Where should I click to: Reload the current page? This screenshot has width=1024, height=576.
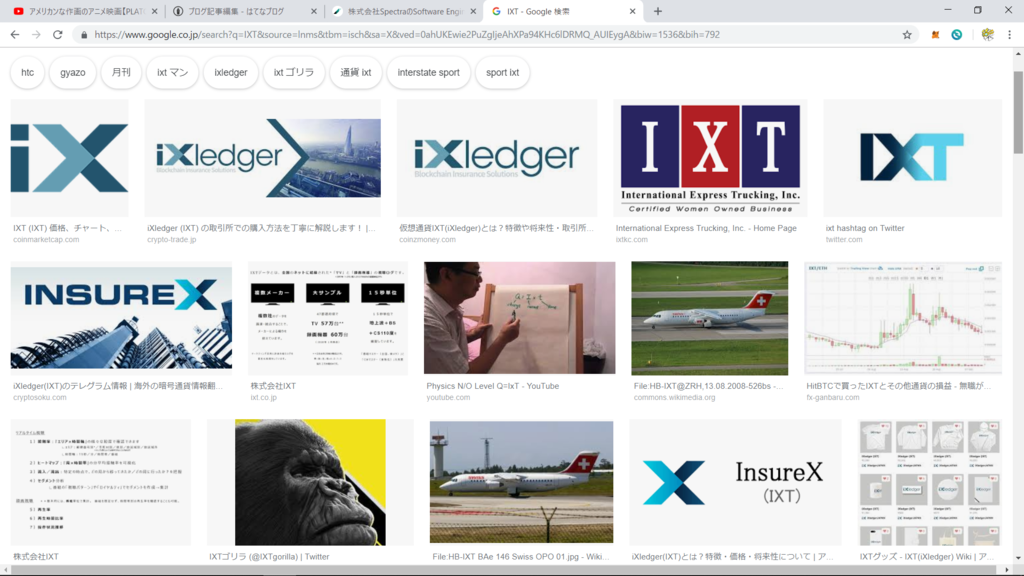tap(57, 35)
